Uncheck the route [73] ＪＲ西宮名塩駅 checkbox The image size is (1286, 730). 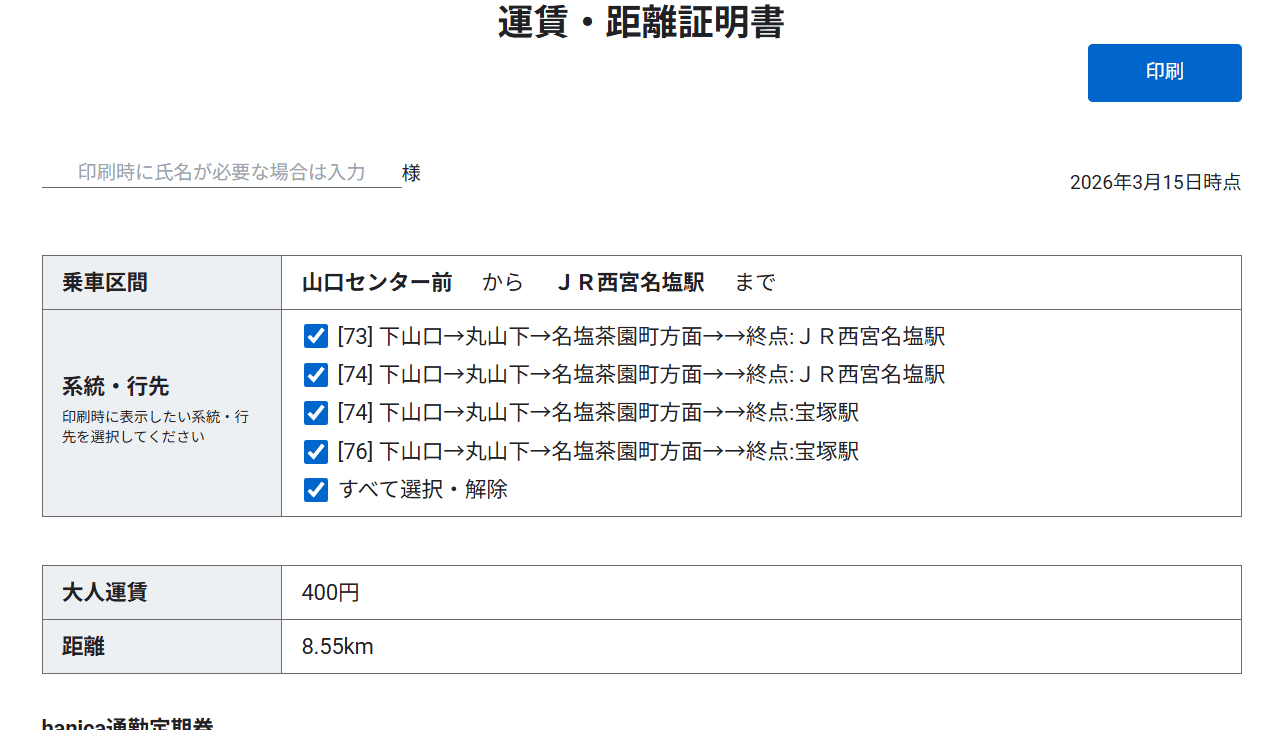pyautogui.click(x=316, y=336)
